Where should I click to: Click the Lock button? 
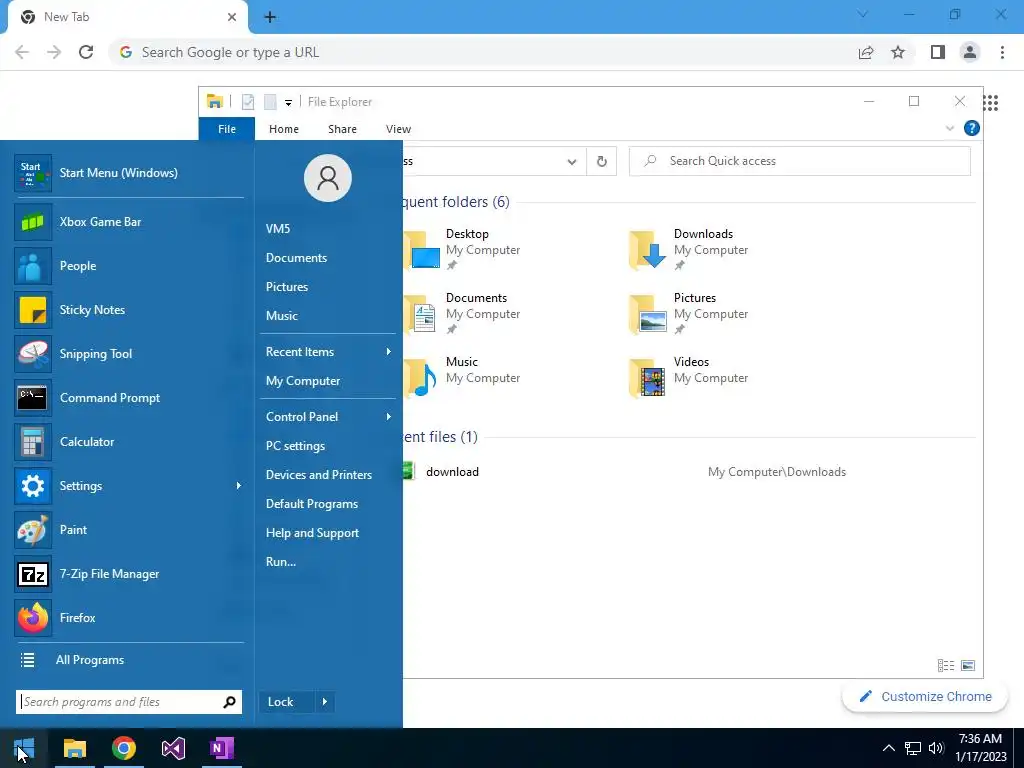(x=287, y=702)
